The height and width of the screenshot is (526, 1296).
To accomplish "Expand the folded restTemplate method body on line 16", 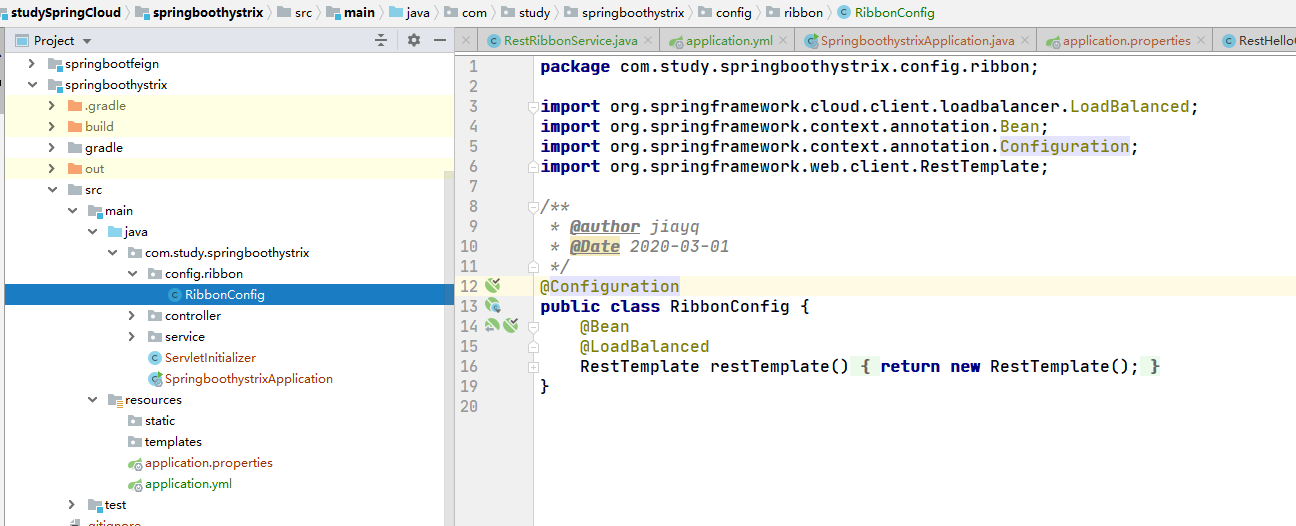I will tap(533, 367).
